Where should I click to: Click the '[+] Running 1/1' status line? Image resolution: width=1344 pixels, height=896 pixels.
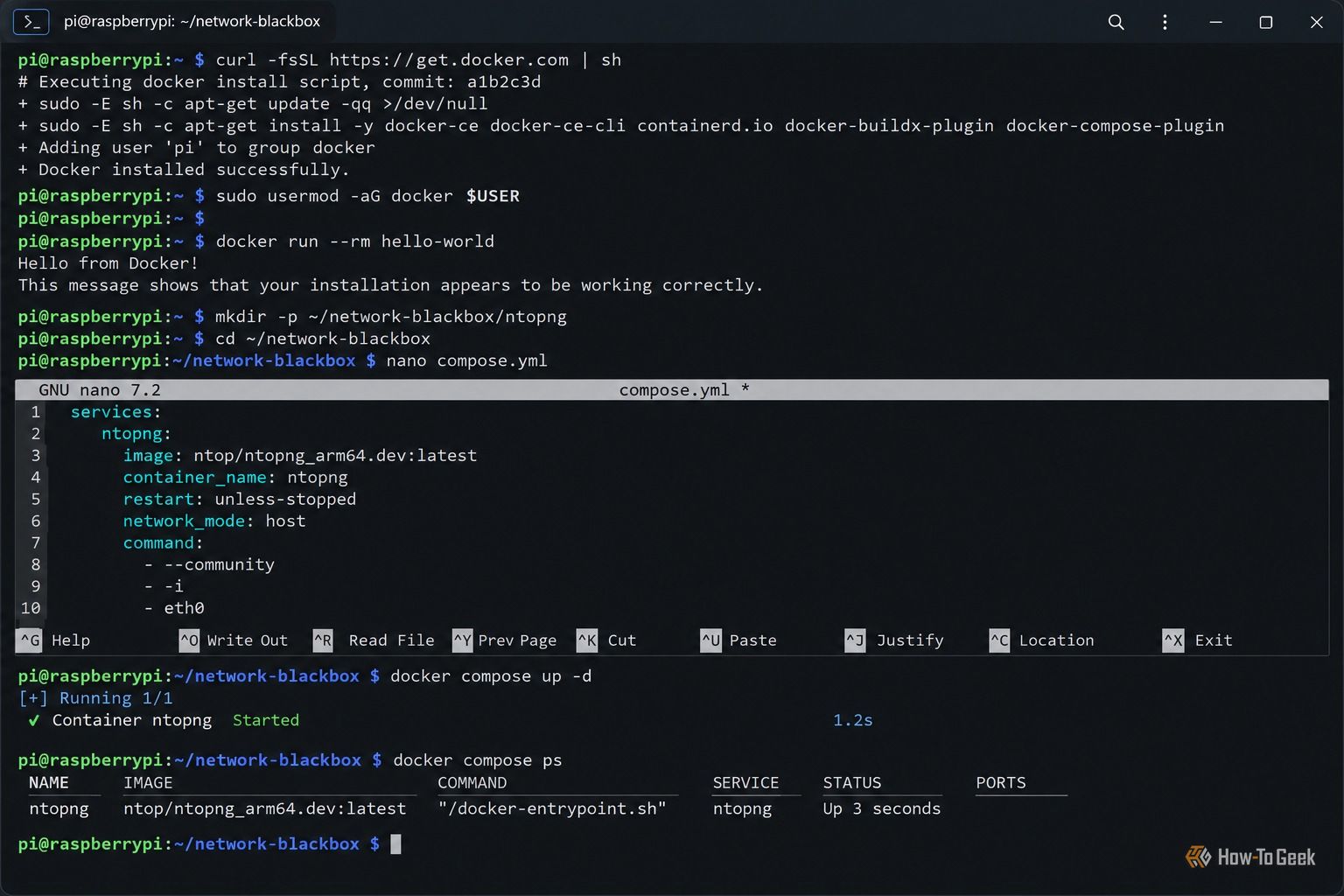click(x=95, y=698)
